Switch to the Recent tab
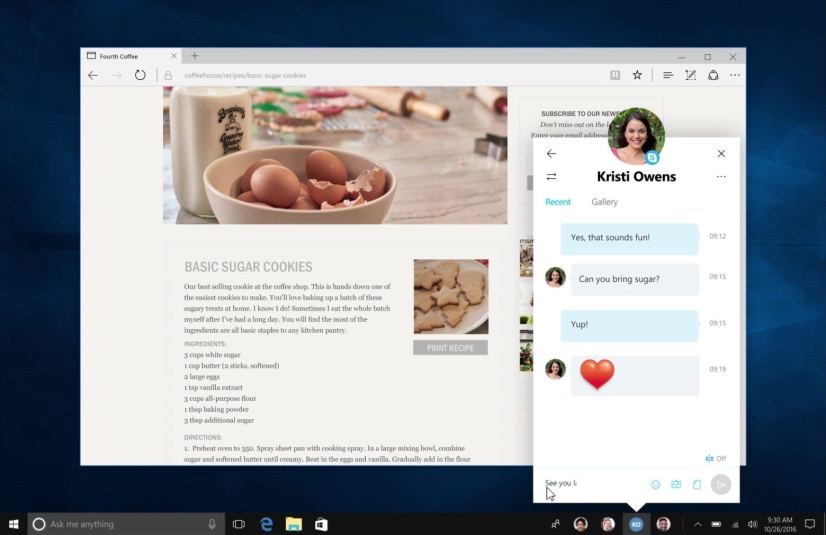The height and width of the screenshot is (535, 826). click(558, 202)
